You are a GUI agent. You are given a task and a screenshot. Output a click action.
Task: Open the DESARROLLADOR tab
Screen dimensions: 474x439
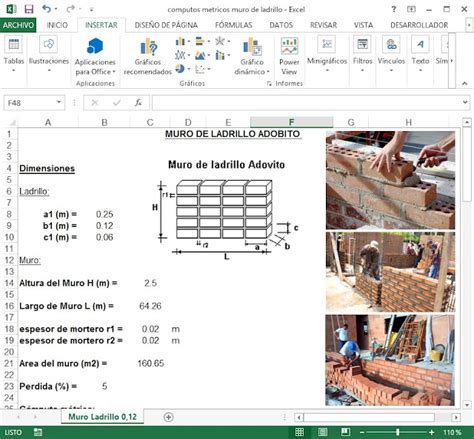419,25
